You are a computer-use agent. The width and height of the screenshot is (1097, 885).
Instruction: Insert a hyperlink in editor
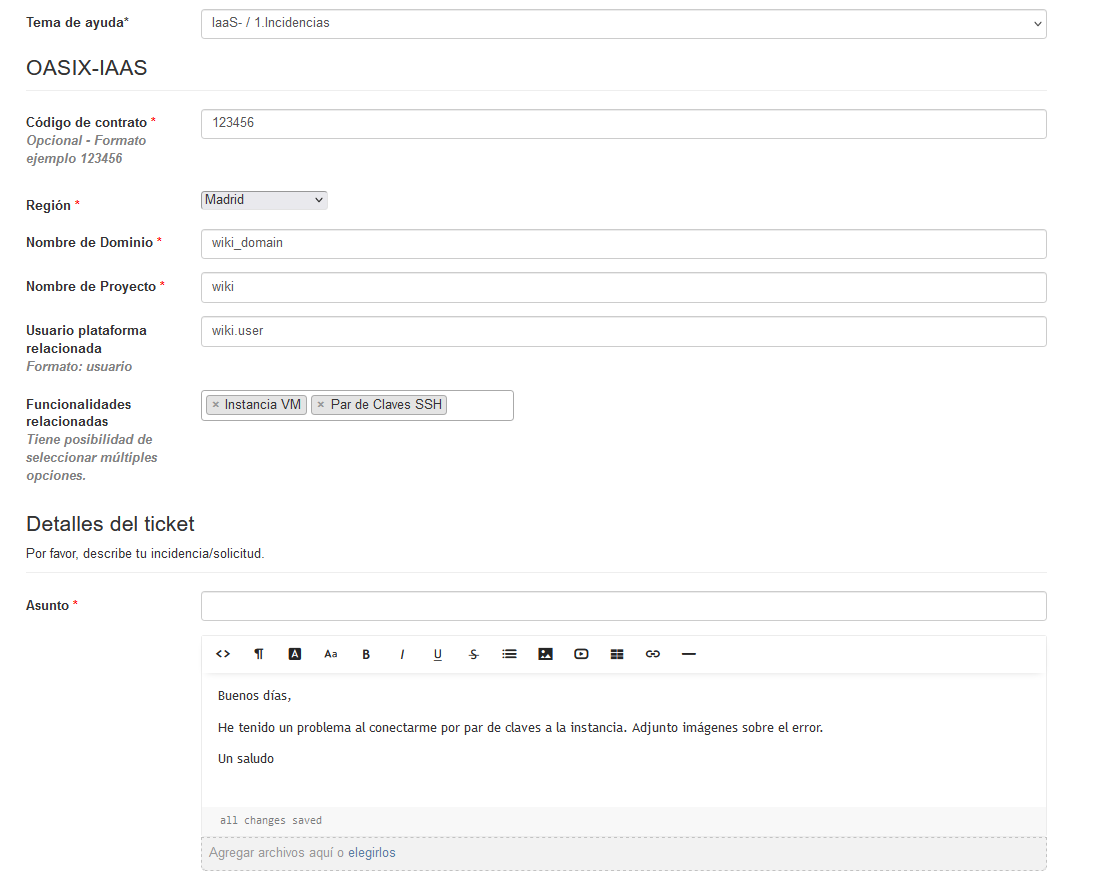point(653,654)
